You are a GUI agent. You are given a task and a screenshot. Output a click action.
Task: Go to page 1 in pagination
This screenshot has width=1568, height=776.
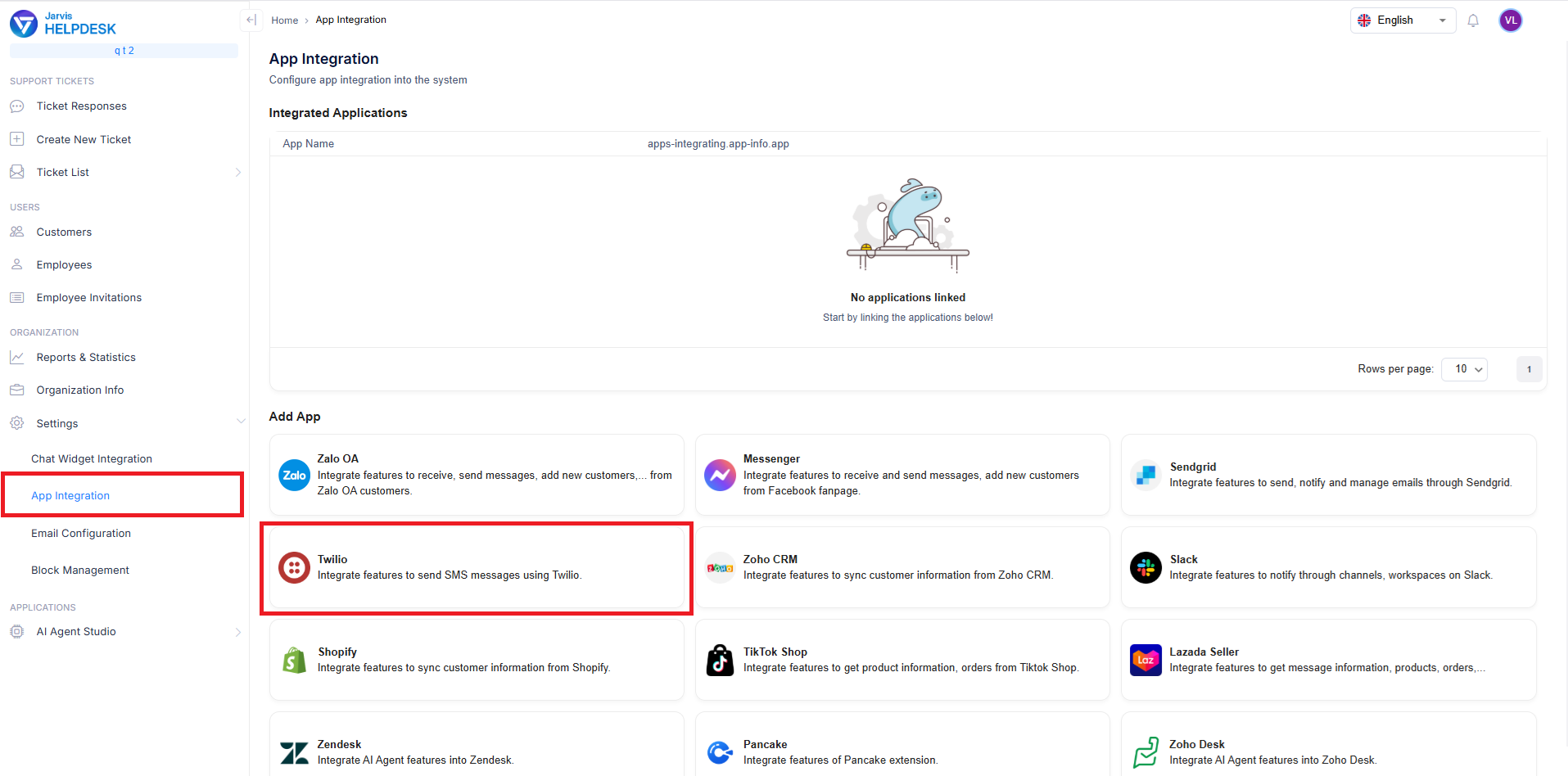click(x=1529, y=369)
